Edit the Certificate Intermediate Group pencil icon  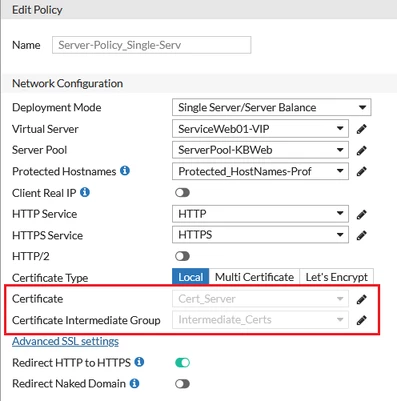362,320
